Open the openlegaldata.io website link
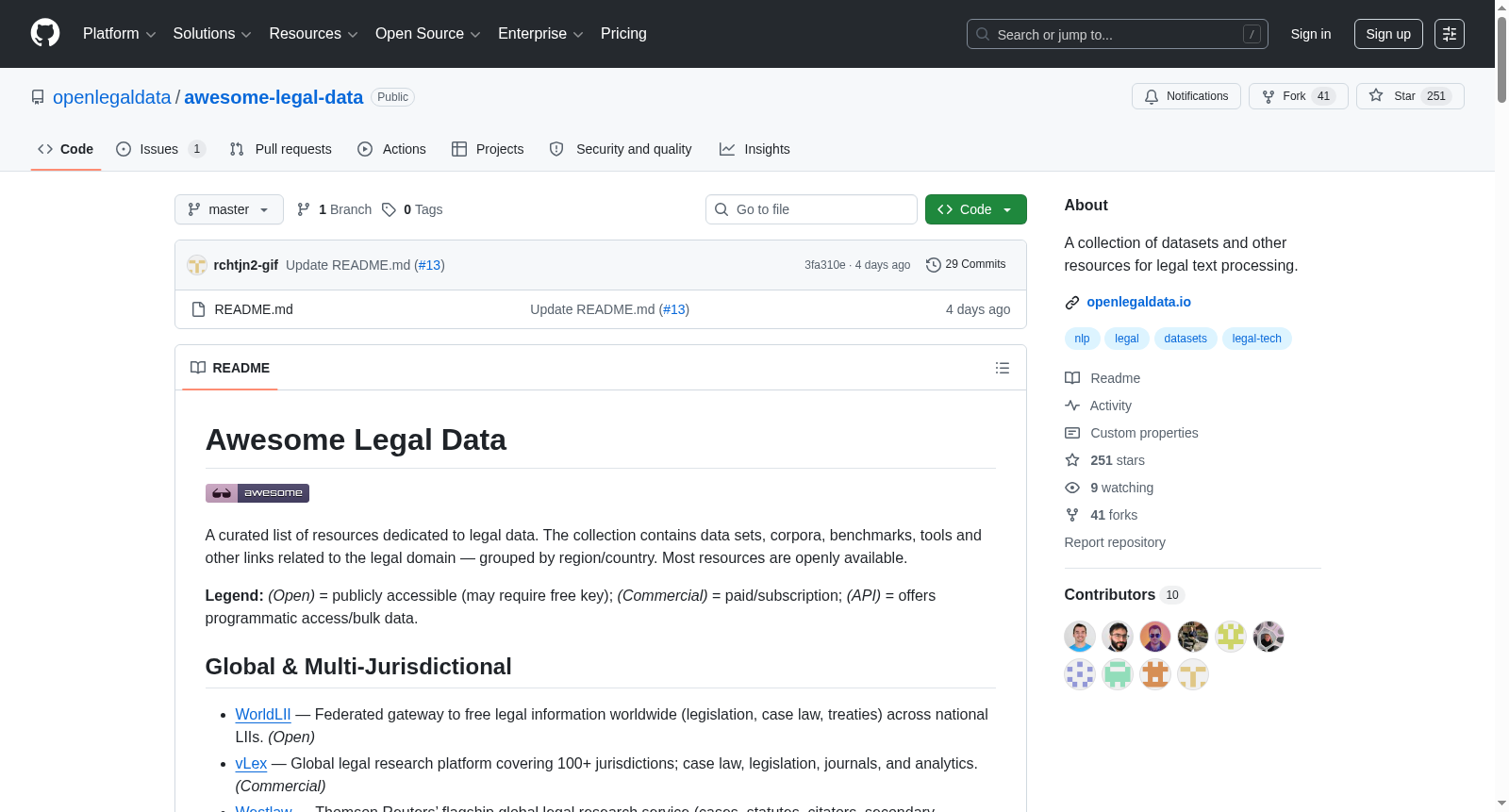The image size is (1509, 812). pyautogui.click(x=1138, y=302)
